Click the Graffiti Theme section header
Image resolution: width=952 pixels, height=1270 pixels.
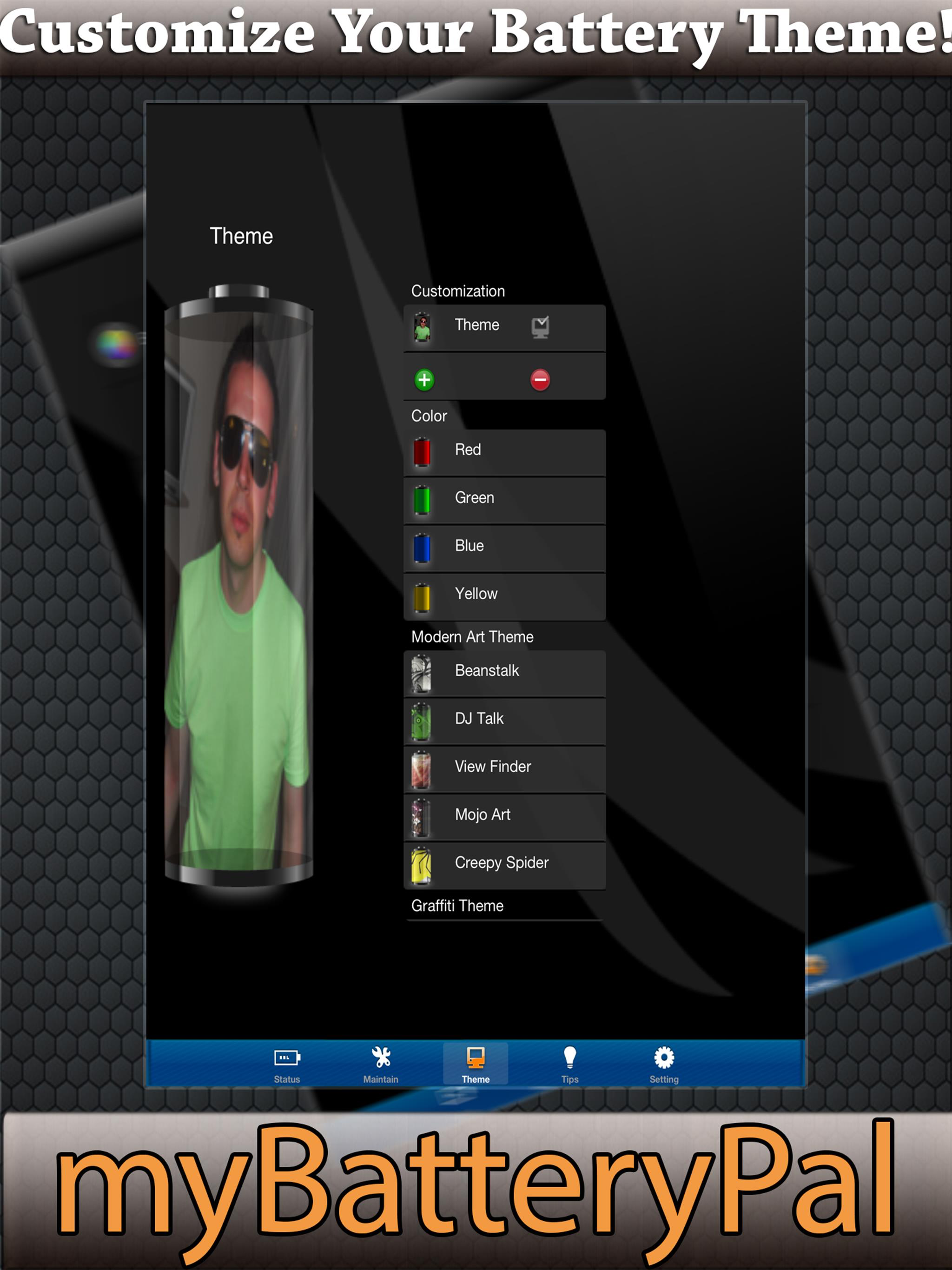457,906
